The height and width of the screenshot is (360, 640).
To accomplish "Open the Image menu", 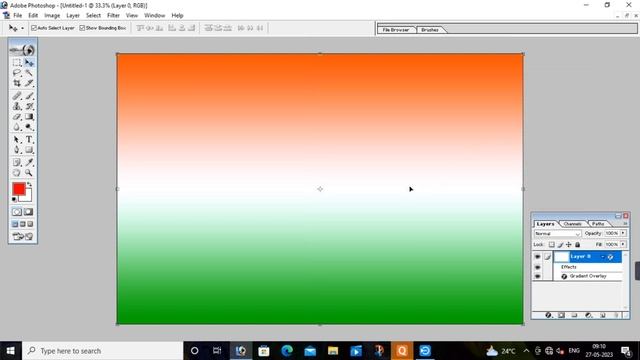I will pyautogui.click(x=52, y=16).
